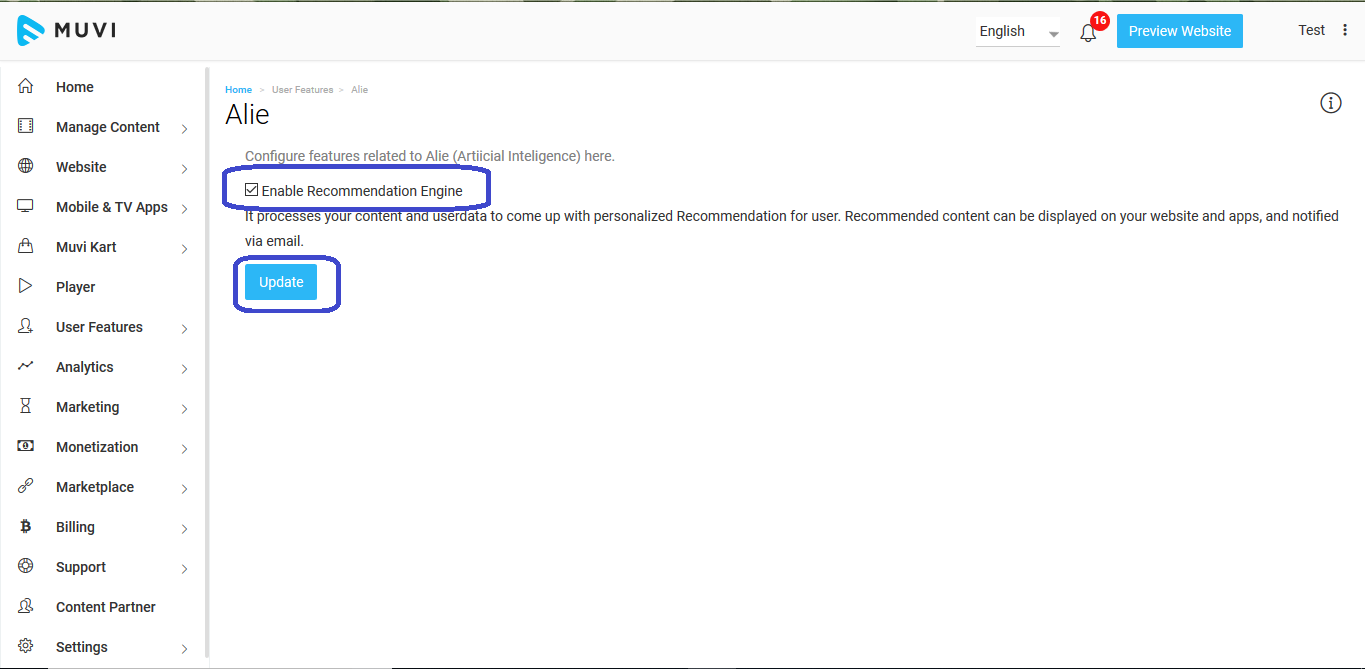Screen dimensions: 1365x669
Task: Click the Website globe icon
Action: [x=26, y=167]
